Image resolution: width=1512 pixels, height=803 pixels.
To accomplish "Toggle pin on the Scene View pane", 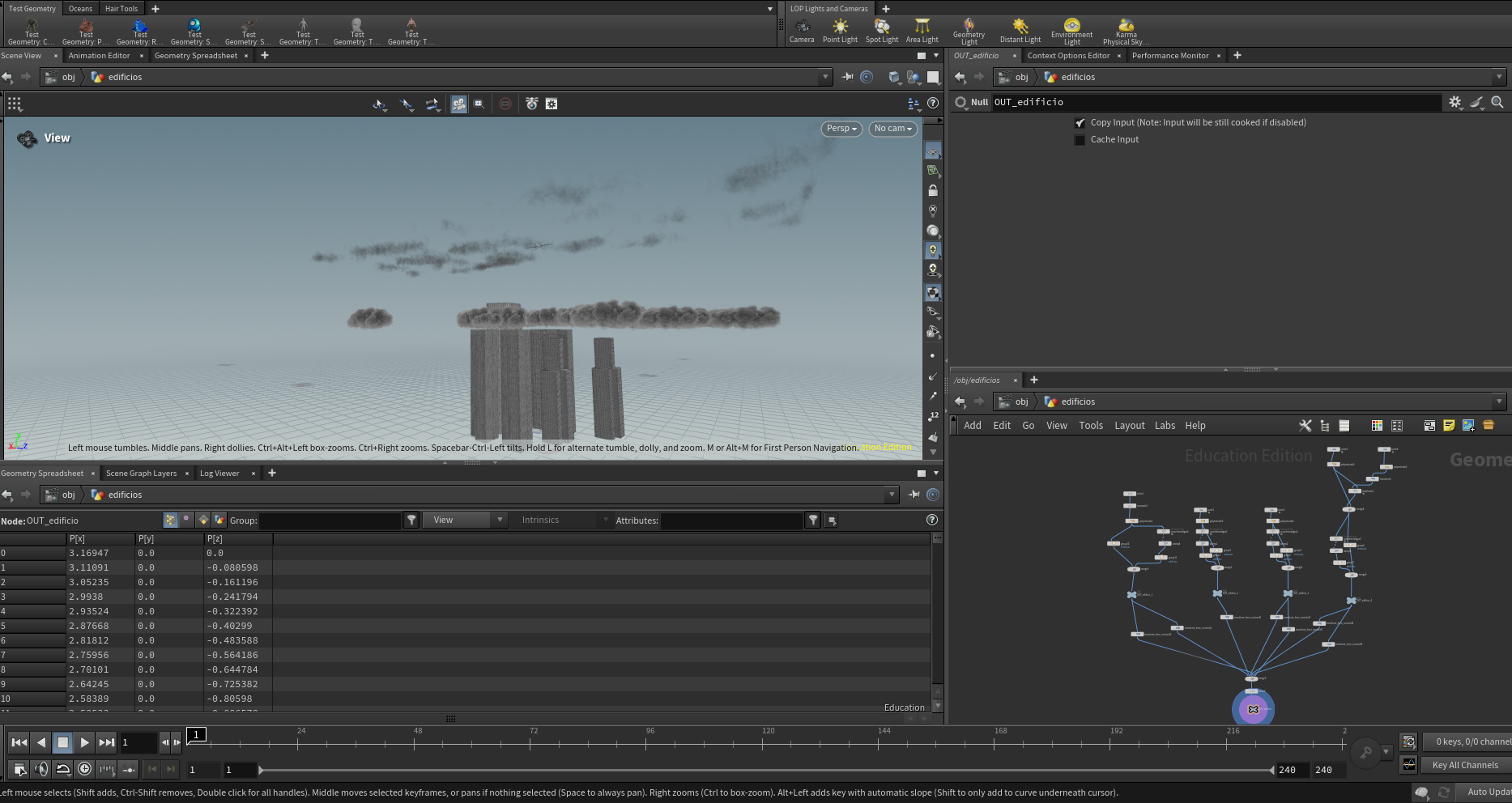I will click(x=847, y=77).
